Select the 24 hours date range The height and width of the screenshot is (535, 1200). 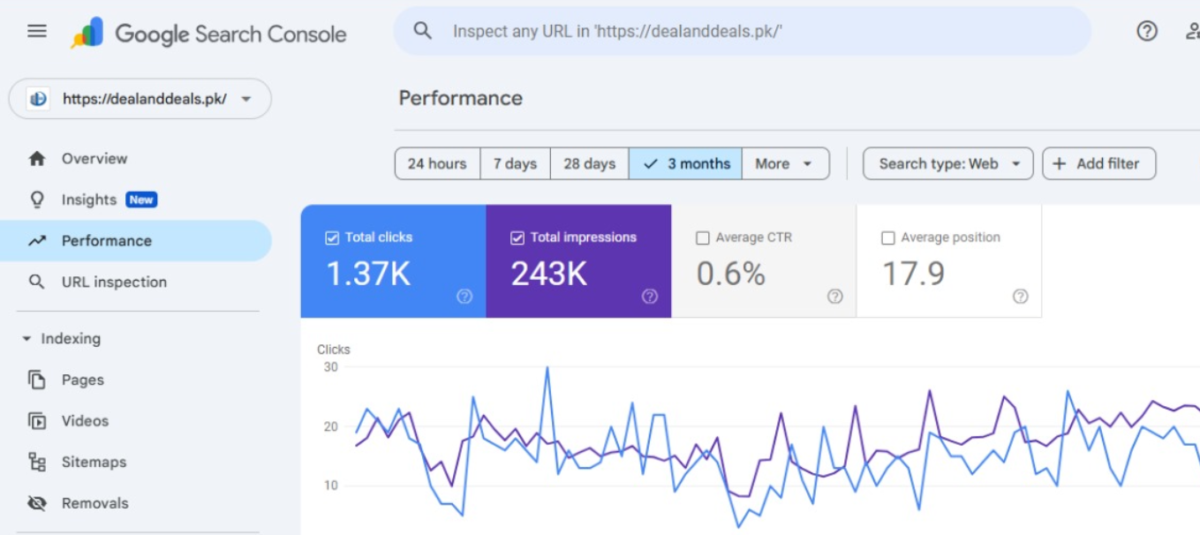pos(437,164)
